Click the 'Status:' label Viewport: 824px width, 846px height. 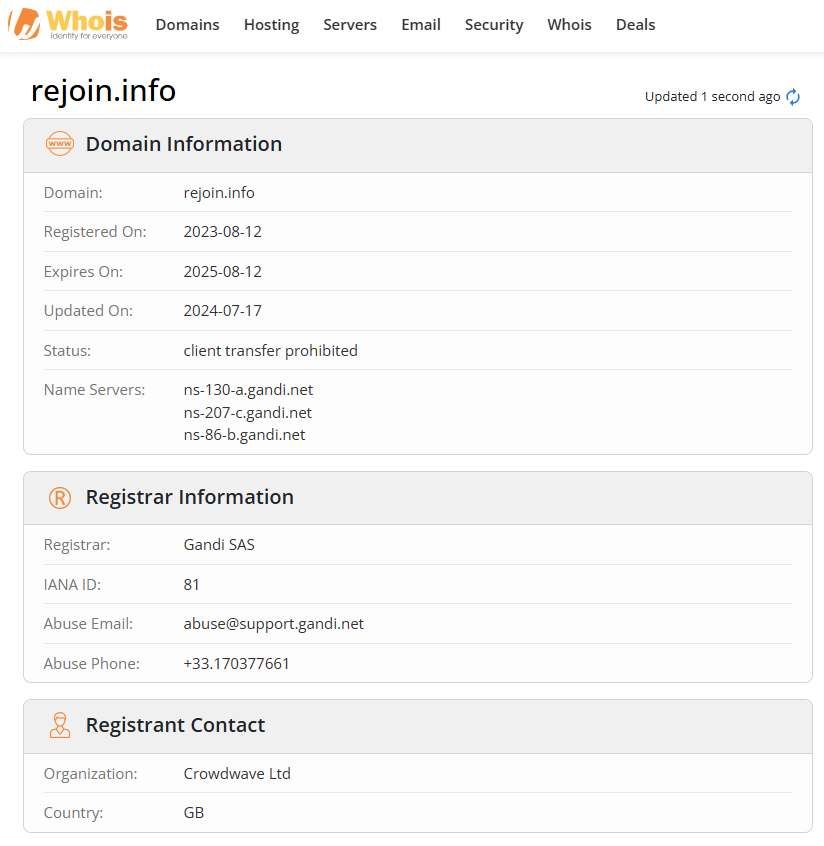(x=67, y=351)
